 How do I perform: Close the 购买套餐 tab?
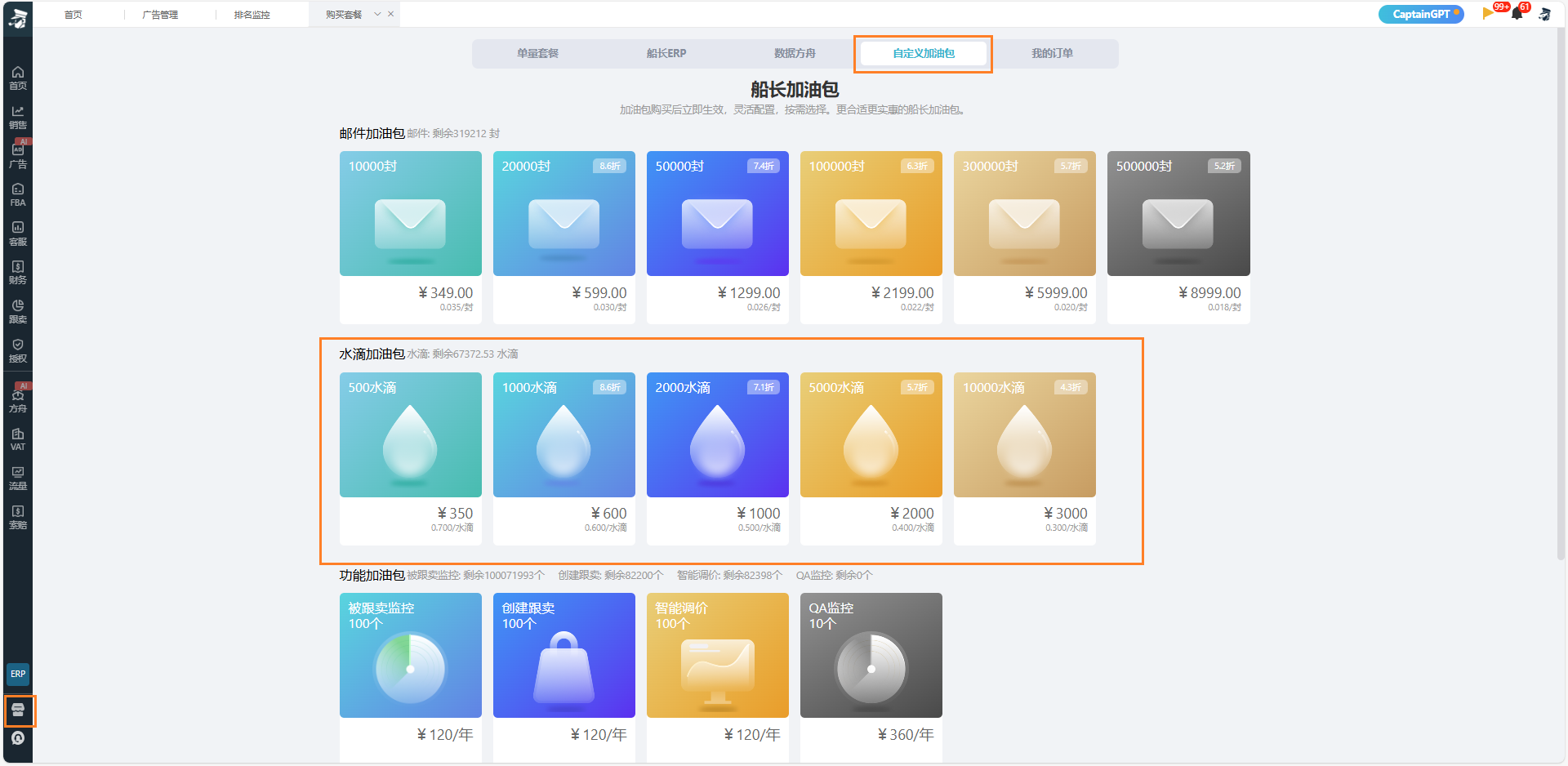[x=390, y=14]
